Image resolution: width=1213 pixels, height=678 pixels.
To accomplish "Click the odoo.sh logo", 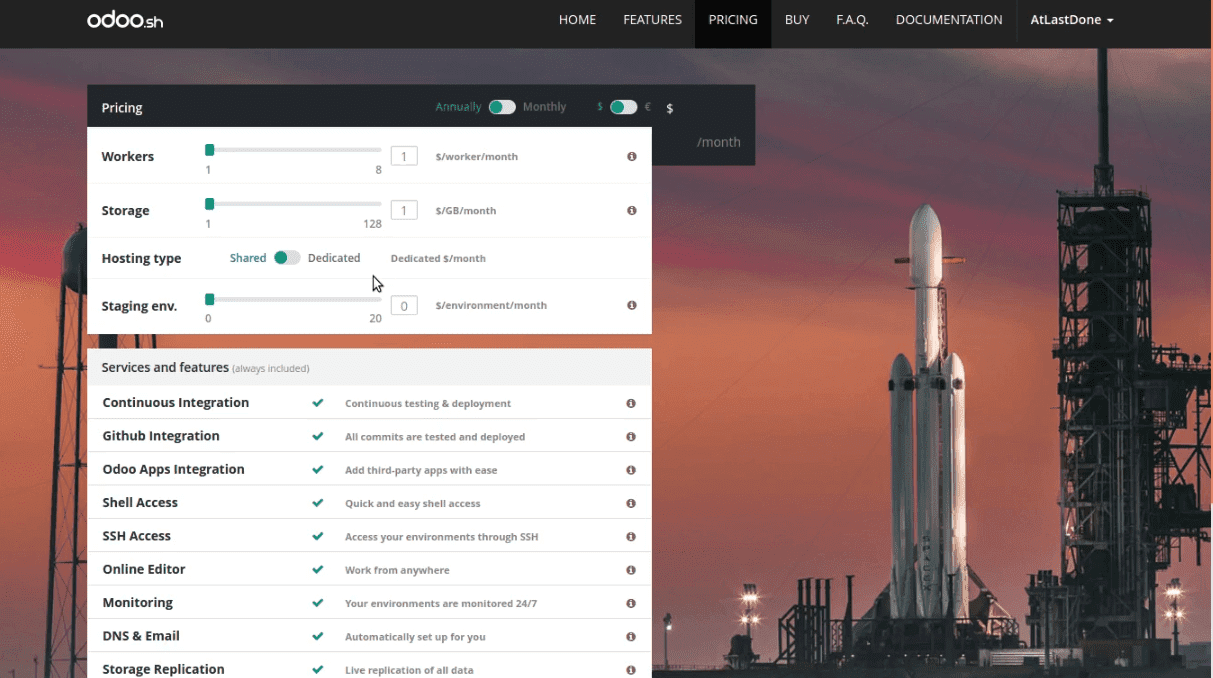I will point(125,20).
